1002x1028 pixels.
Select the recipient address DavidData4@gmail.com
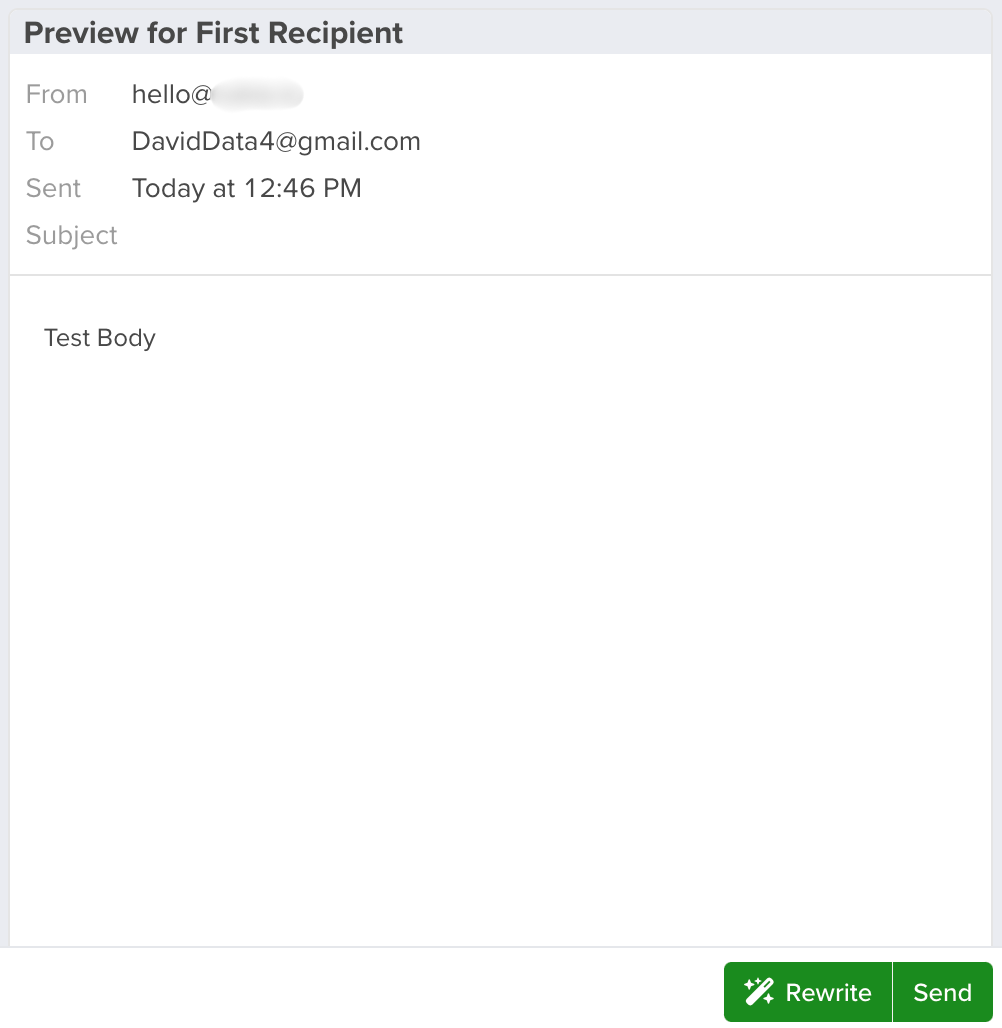pyautogui.click(x=276, y=141)
